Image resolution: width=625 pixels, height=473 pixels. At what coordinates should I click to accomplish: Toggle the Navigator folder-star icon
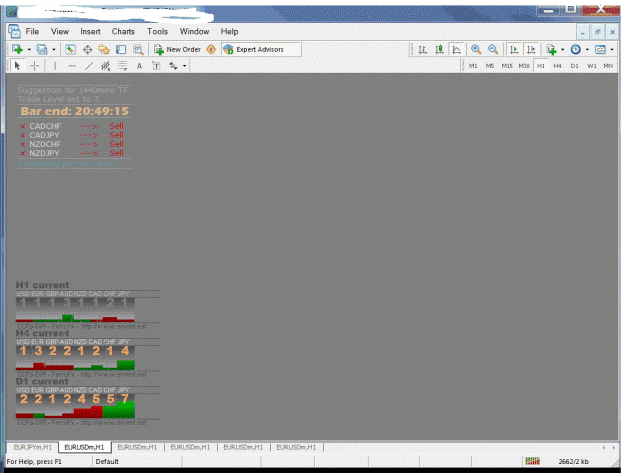pos(104,49)
